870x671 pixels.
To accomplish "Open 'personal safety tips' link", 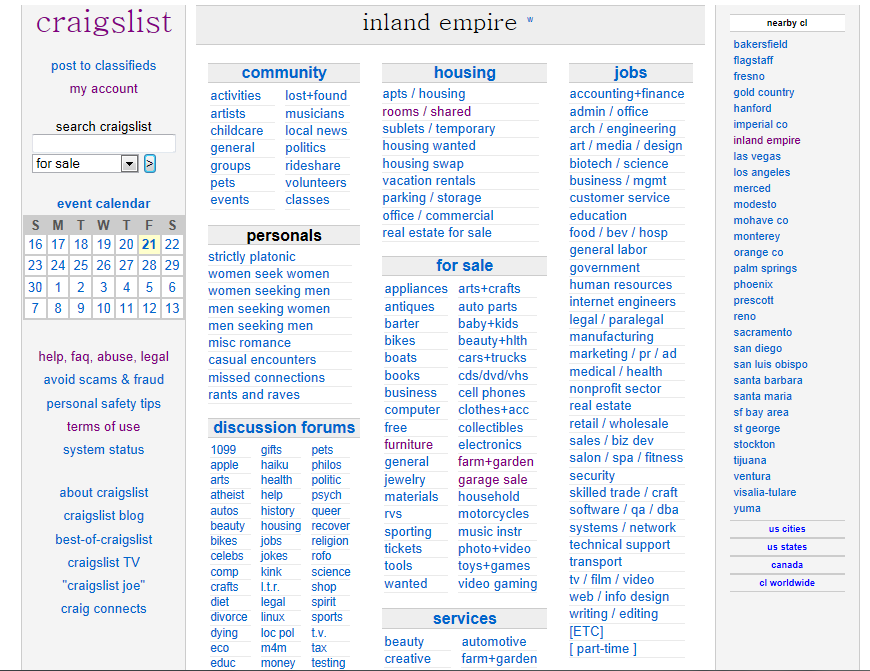I will click(x=104, y=403).
